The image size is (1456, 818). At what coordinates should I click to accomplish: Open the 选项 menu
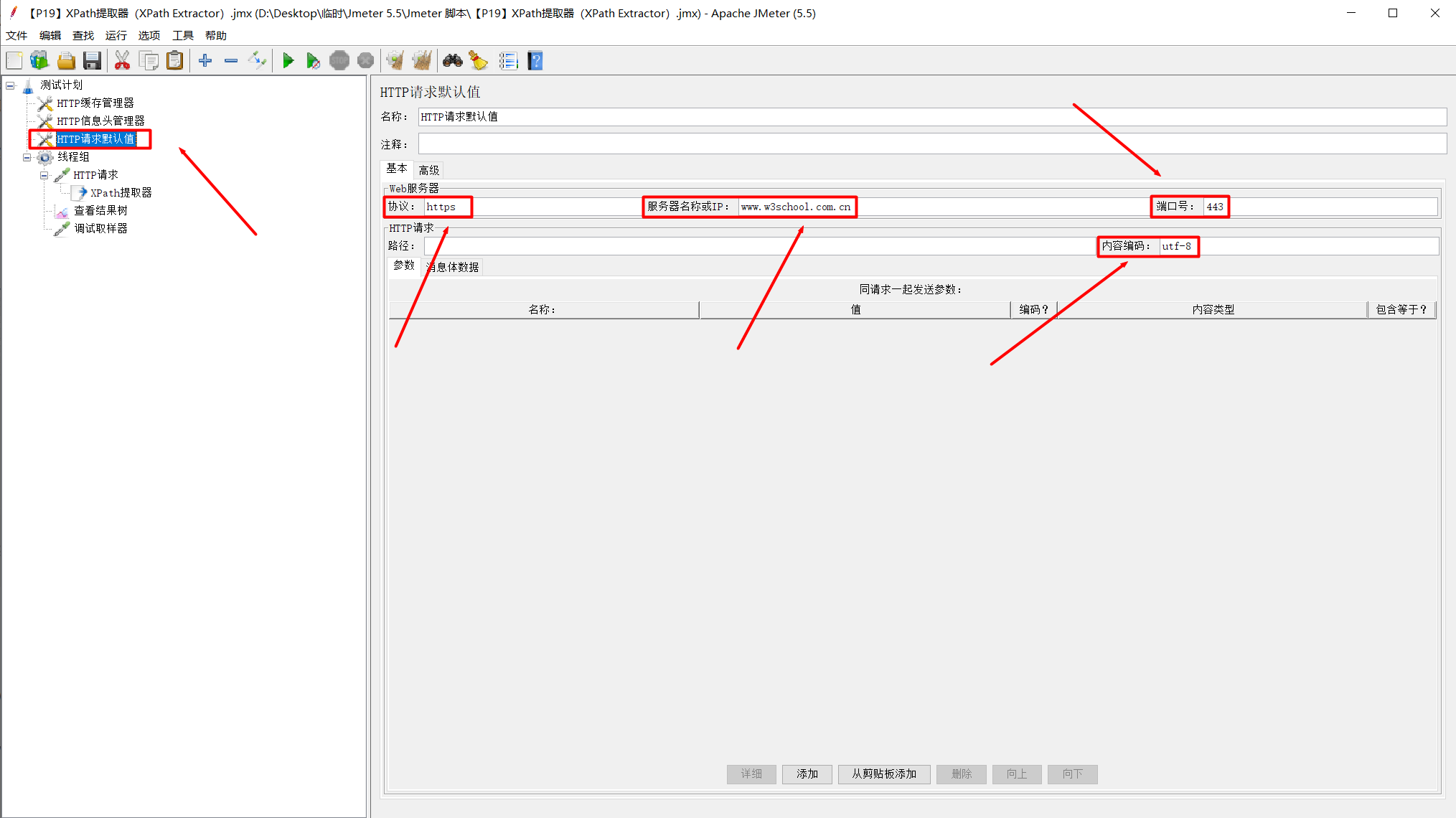pyautogui.click(x=149, y=35)
